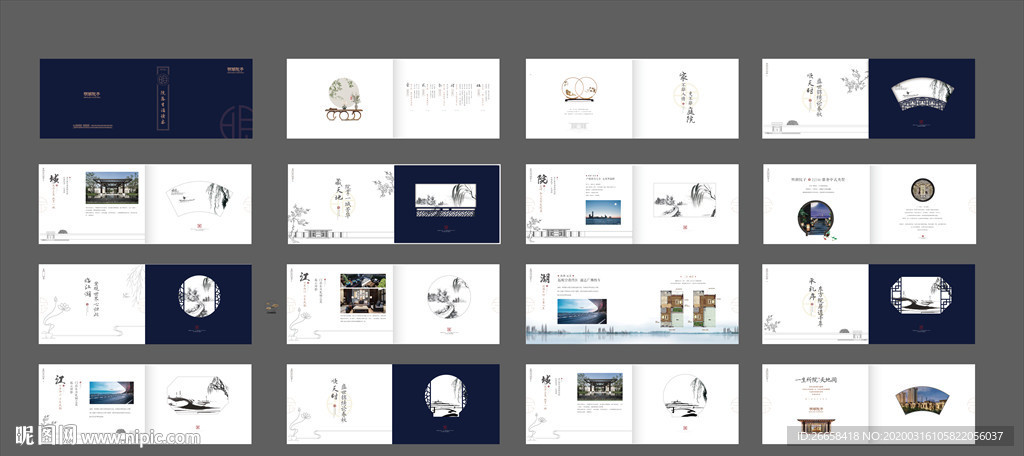Select the lotus line drawing beside the navy circular window page
This screenshot has width=1024, height=456.
tap(54, 319)
